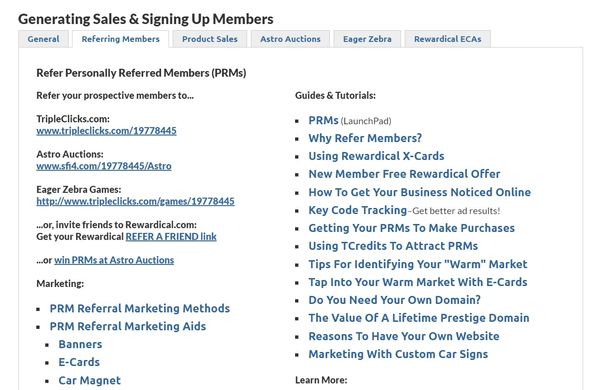Image resolution: width=600 pixels, height=390 pixels.
Task: Open the www.sfi4.com/19778445/Astro link
Action: point(104,166)
